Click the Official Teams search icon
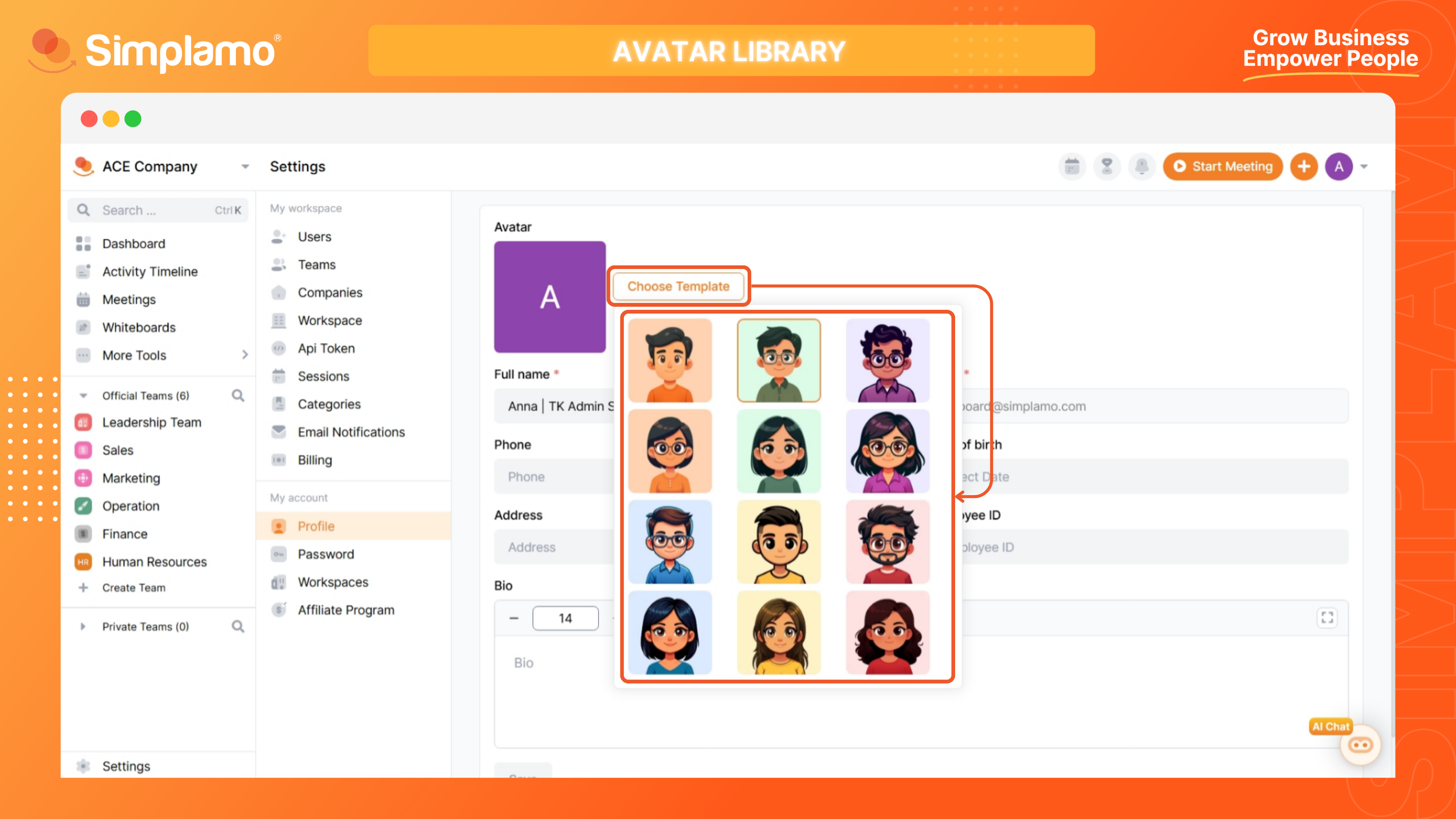The height and width of the screenshot is (819, 1456). point(238,395)
